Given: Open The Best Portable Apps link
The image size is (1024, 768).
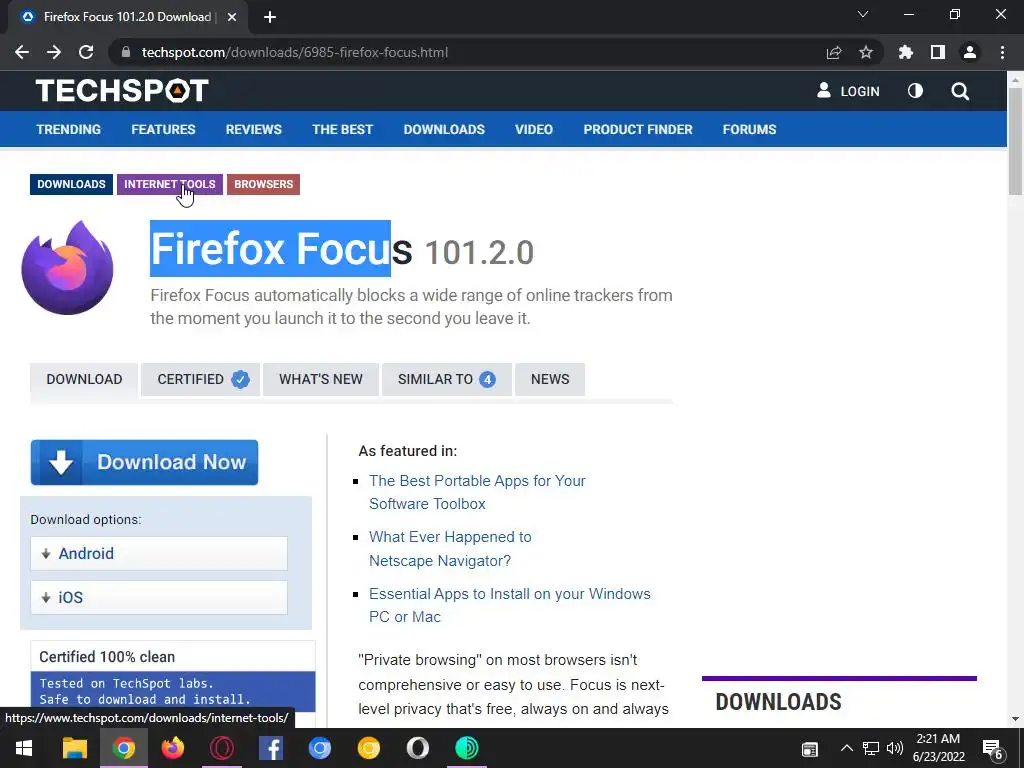Looking at the screenshot, I should click(x=477, y=492).
